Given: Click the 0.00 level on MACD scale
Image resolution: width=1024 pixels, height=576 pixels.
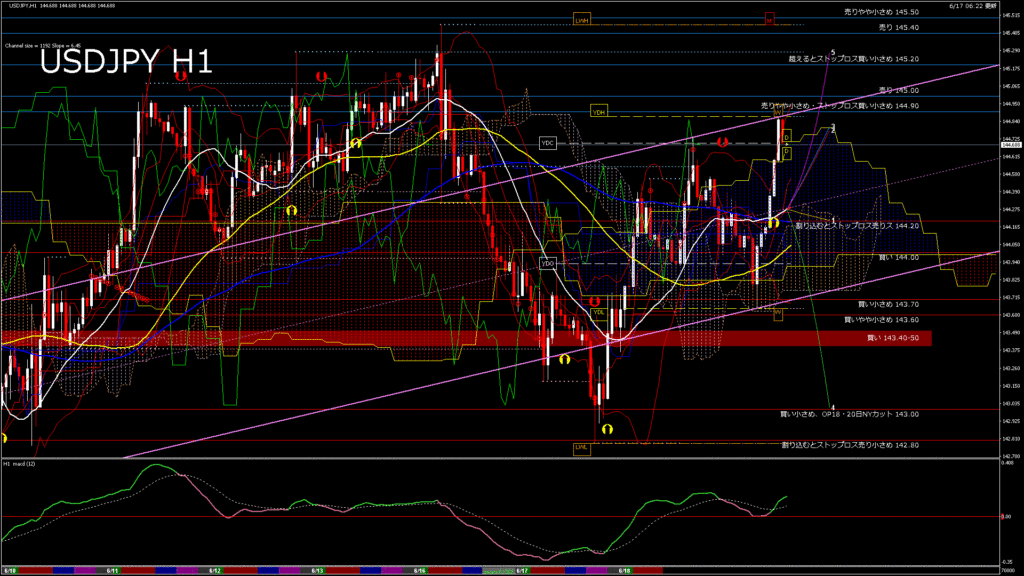Looking at the screenshot, I should (x=1006, y=517).
